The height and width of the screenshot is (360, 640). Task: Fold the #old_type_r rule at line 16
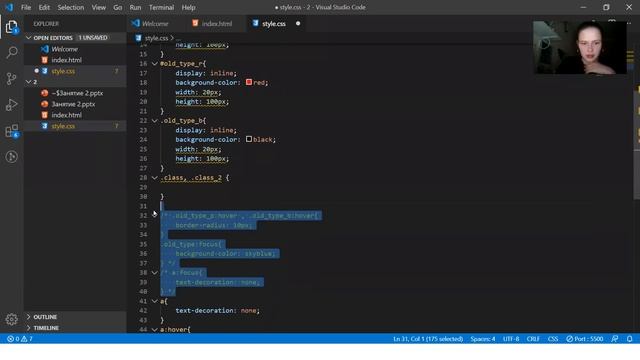click(155, 64)
